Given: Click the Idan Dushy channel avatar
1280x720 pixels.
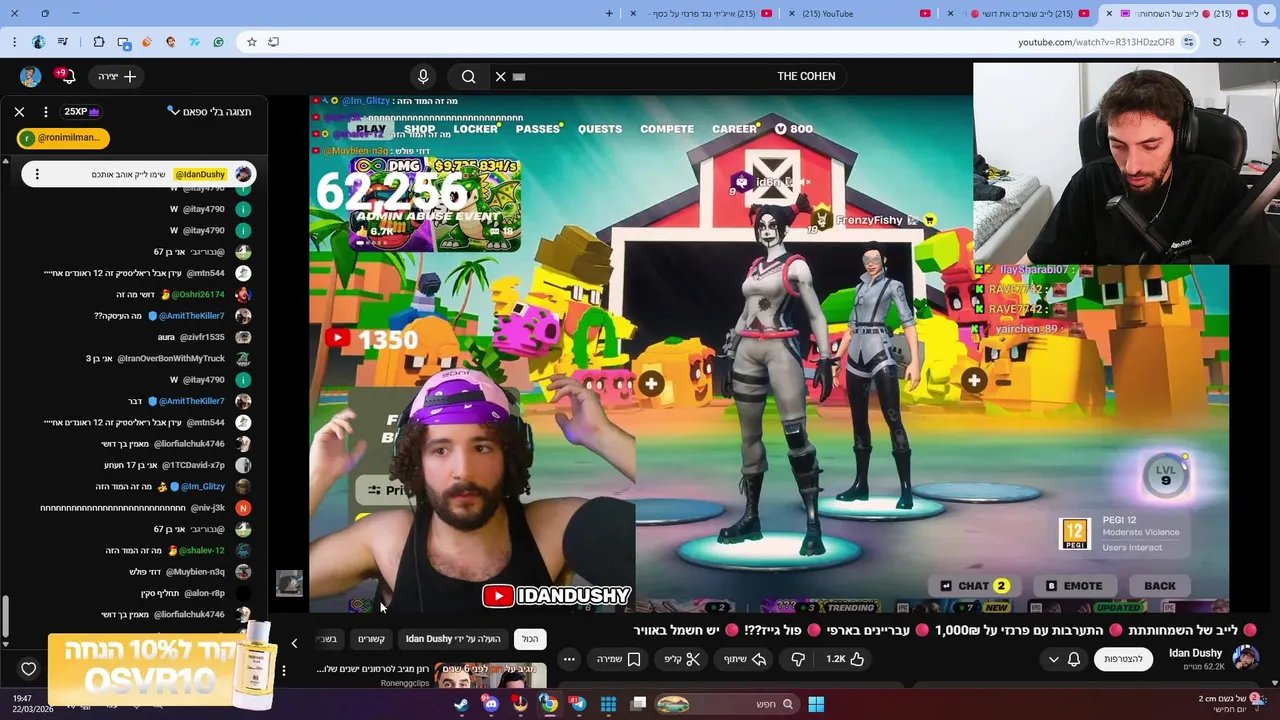Looking at the screenshot, I should click(x=1246, y=658).
